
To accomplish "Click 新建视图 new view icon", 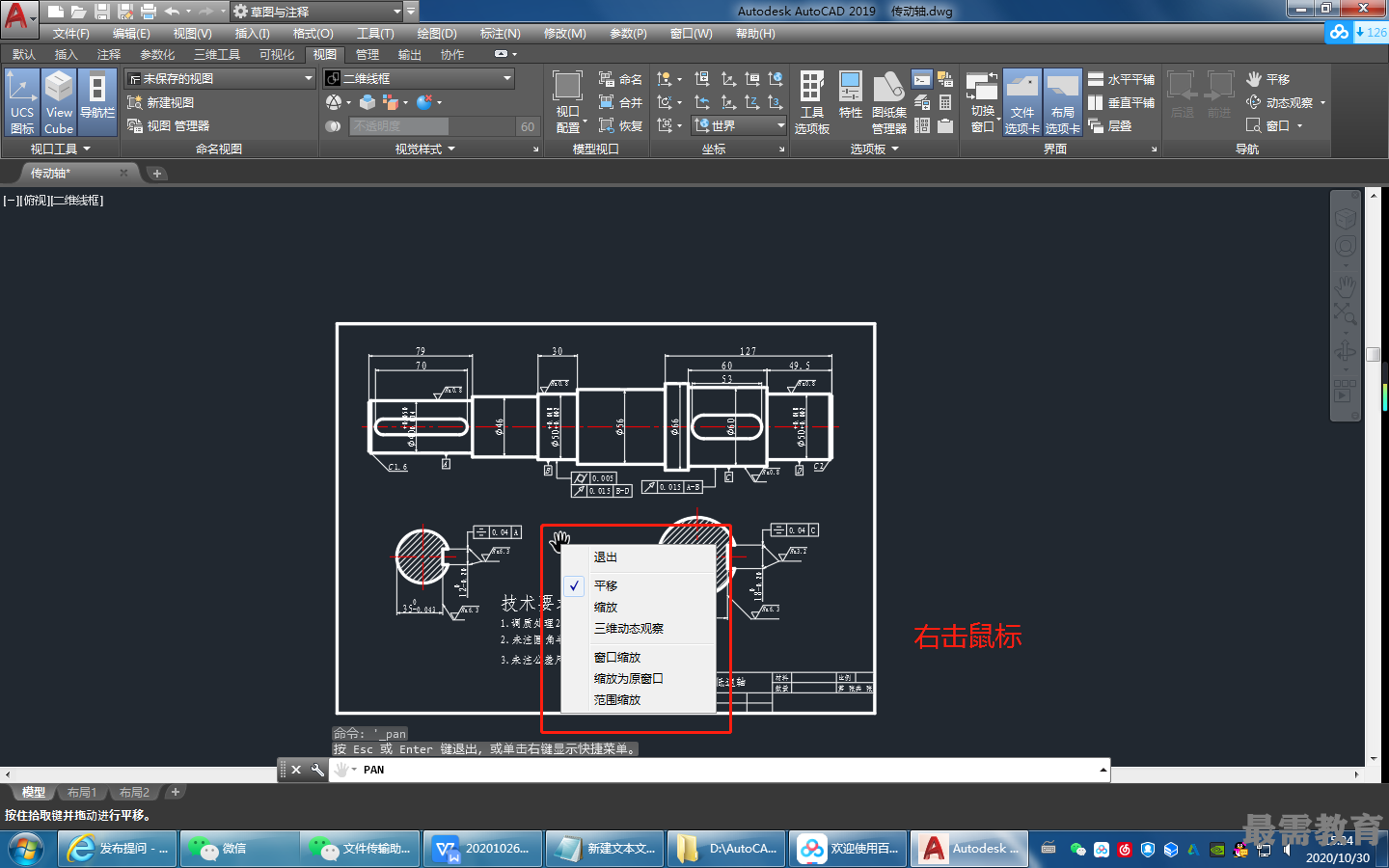I will click(160, 102).
